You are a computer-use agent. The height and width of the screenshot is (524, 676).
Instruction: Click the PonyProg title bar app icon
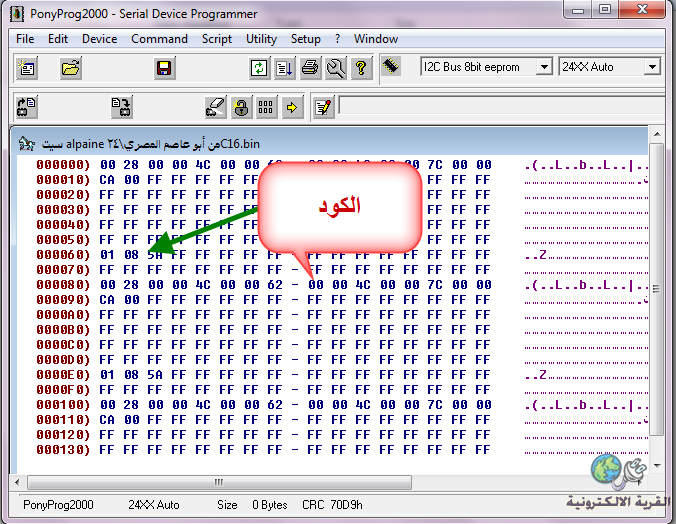coord(17,14)
